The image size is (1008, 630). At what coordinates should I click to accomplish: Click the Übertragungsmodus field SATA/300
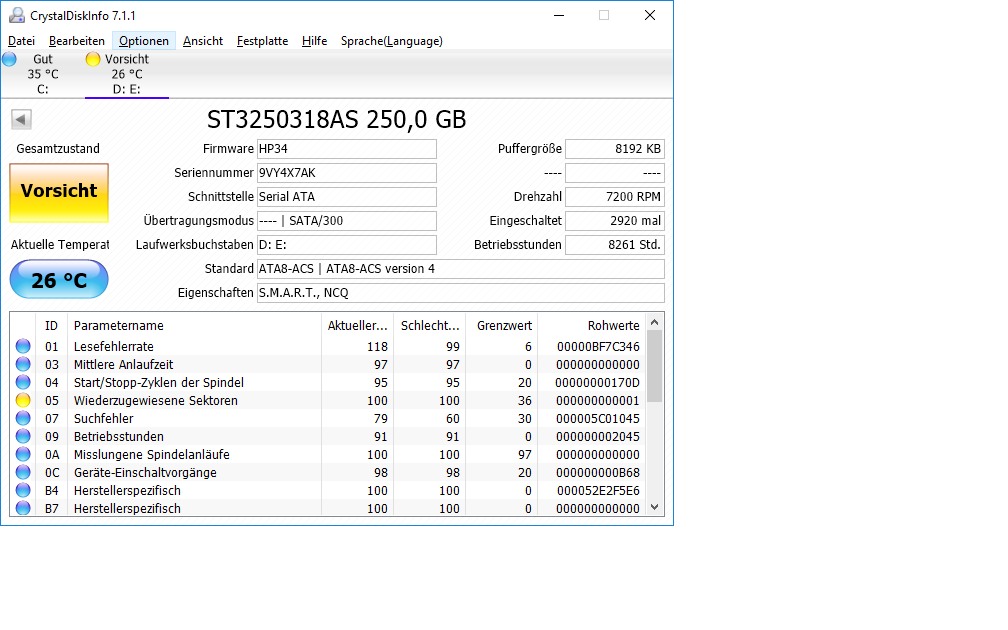coord(346,221)
